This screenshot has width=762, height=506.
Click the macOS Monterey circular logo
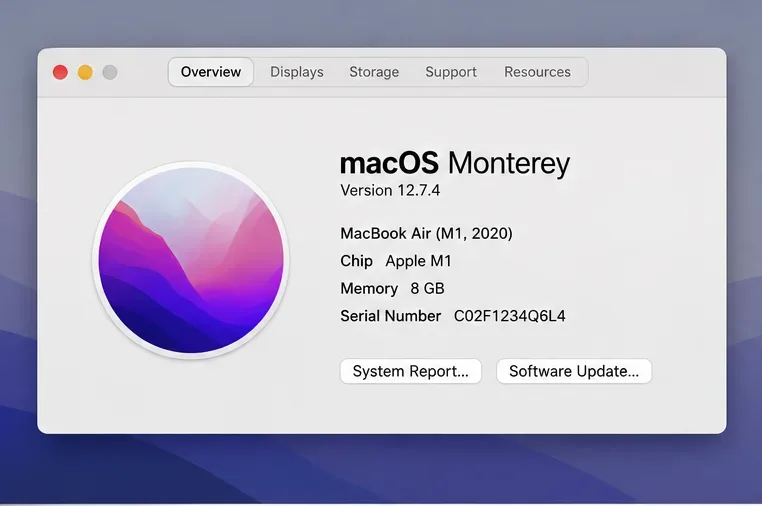pyautogui.click(x=191, y=260)
